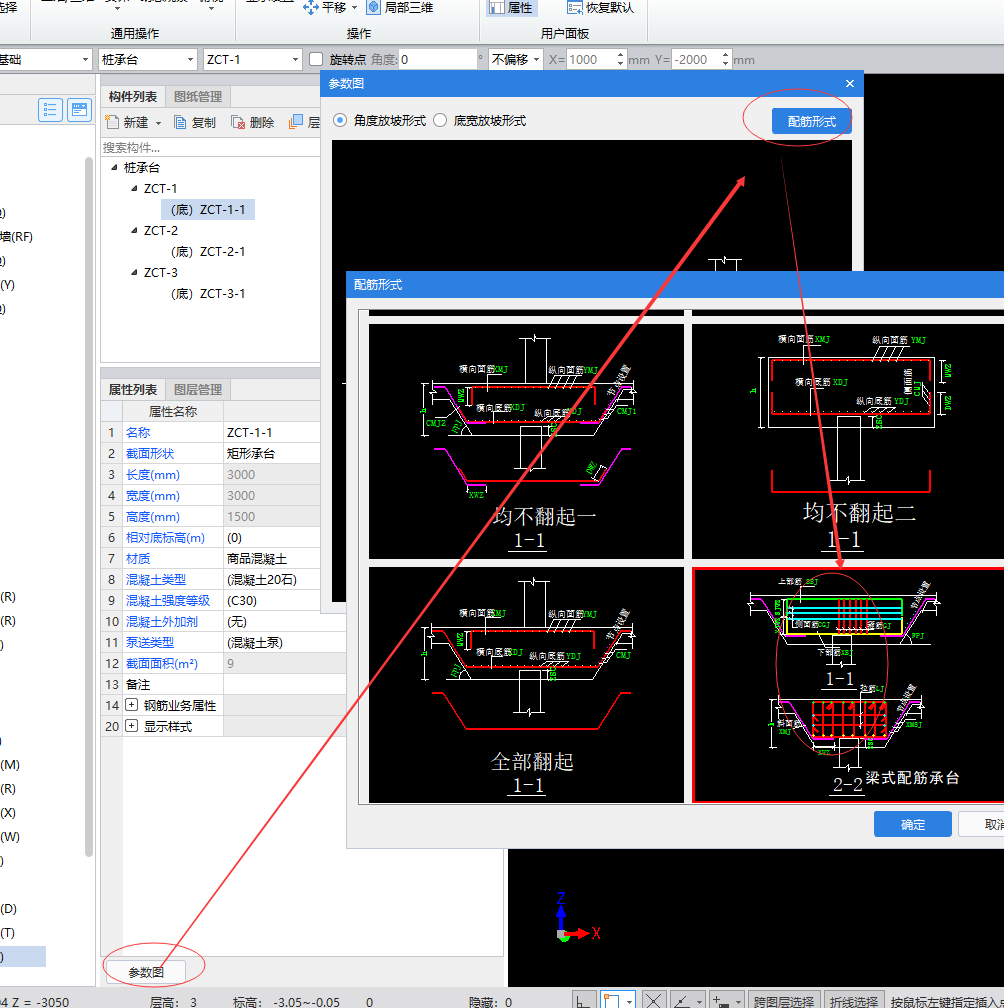Image resolution: width=1004 pixels, height=1008 pixels.
Task: Toggle rectangle snap icon in status bar
Action: point(611,1000)
